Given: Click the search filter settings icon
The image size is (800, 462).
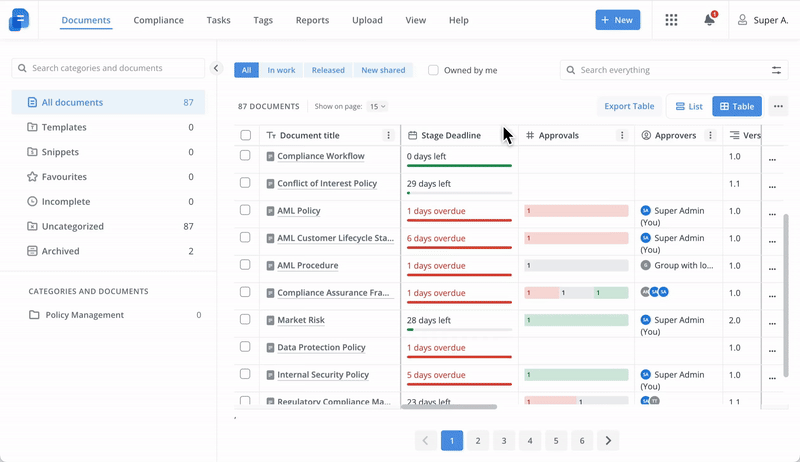Looking at the screenshot, I should [776, 70].
